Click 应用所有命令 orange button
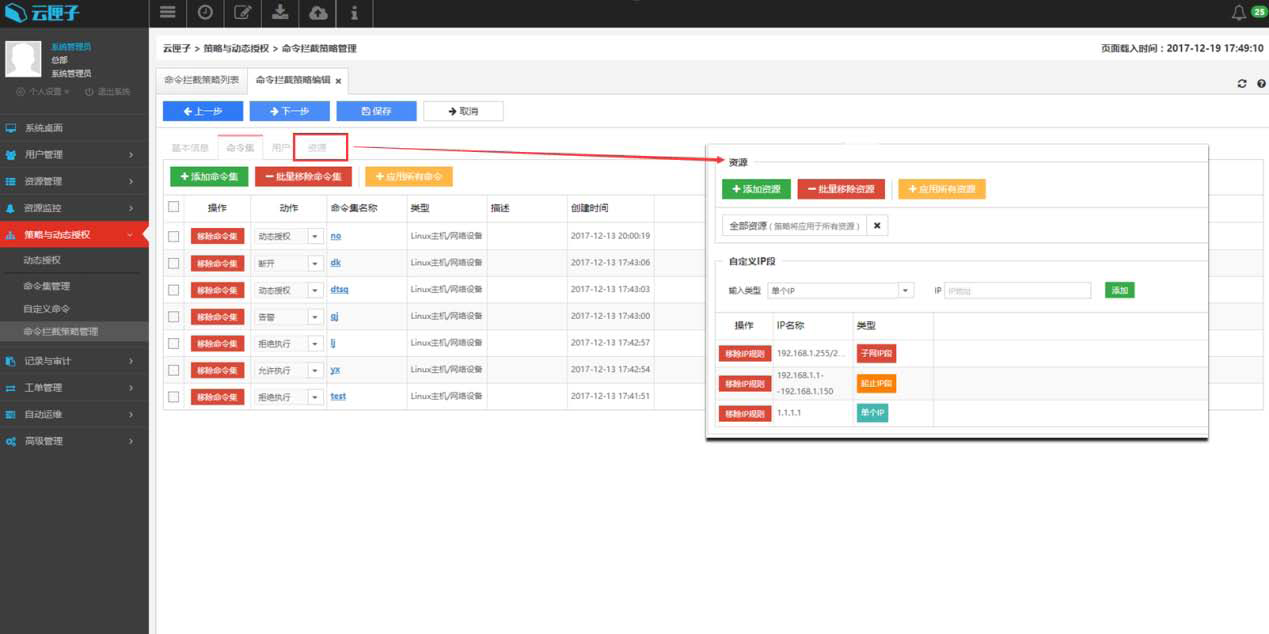The image size is (1269, 634). (408, 177)
